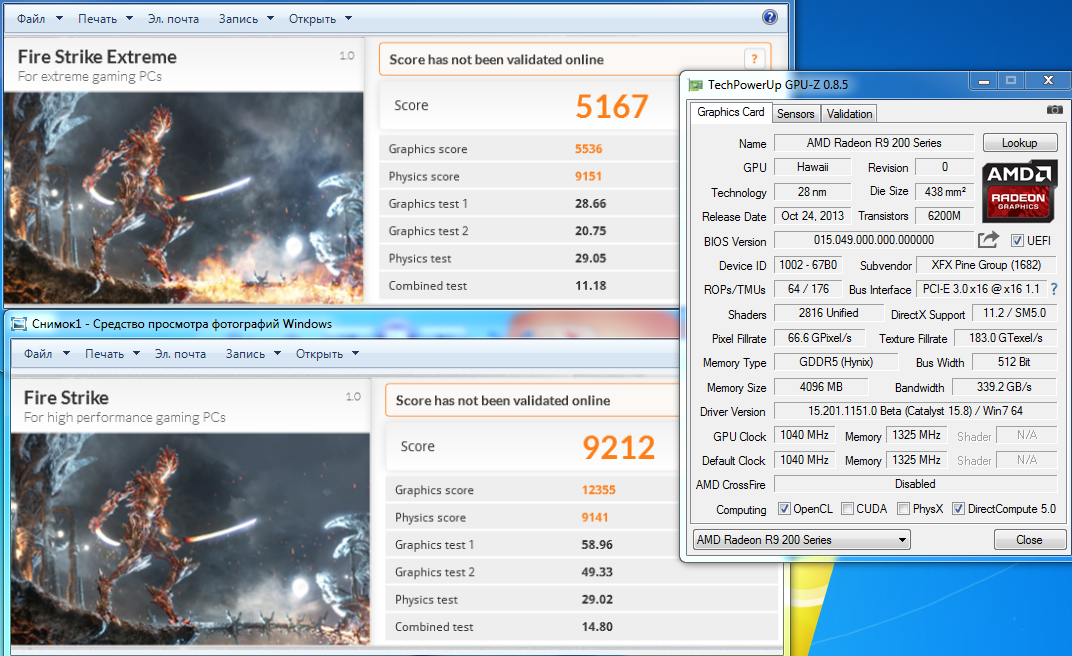The height and width of the screenshot is (656, 1072).
Task: Click the Graphics test 1 value 58.96
Action: point(597,545)
